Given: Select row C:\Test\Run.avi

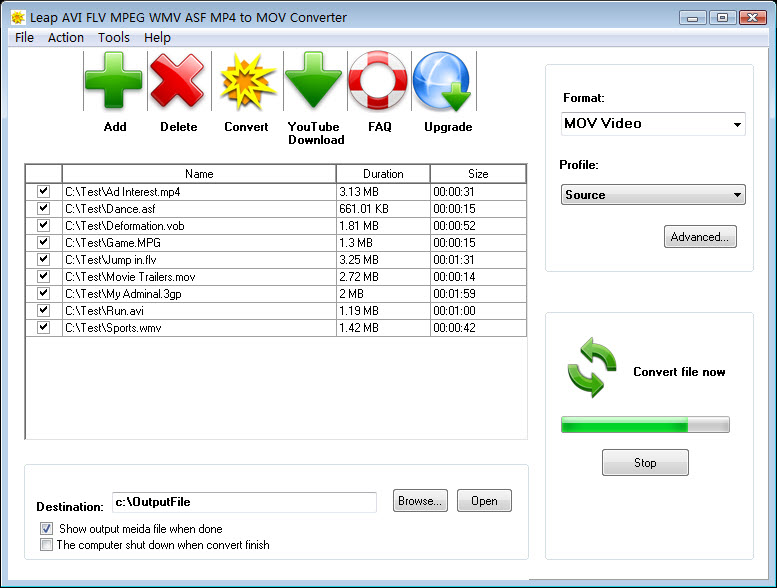Looking at the screenshot, I should pyautogui.click(x=276, y=311).
